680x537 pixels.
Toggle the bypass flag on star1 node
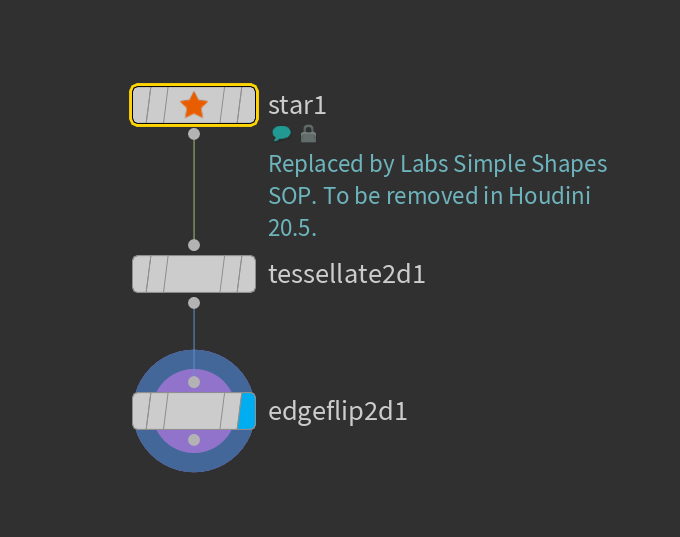pos(142,105)
